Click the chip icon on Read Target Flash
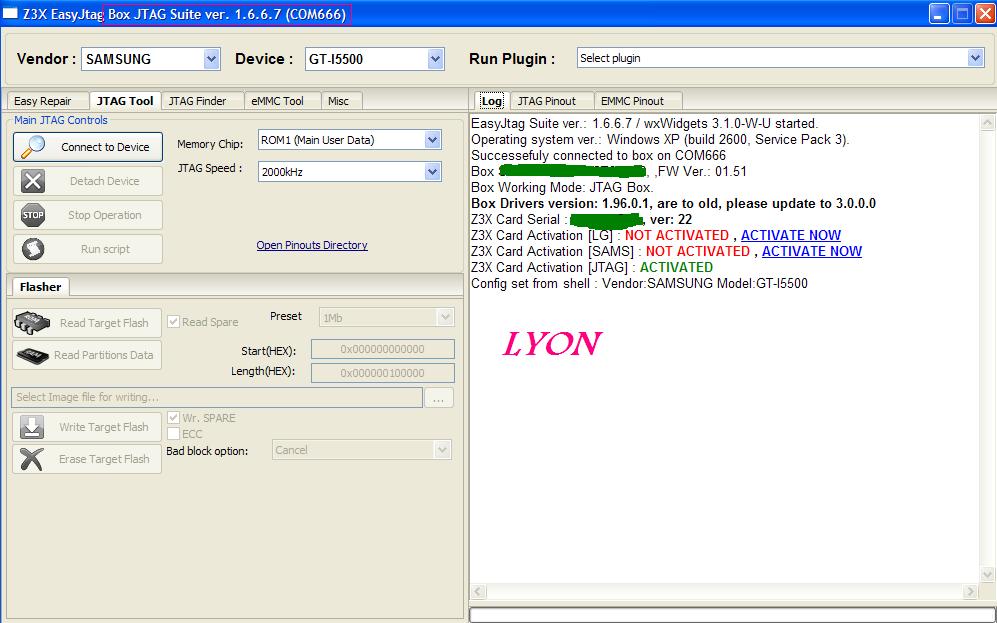The height and width of the screenshot is (623, 997). pos(32,323)
